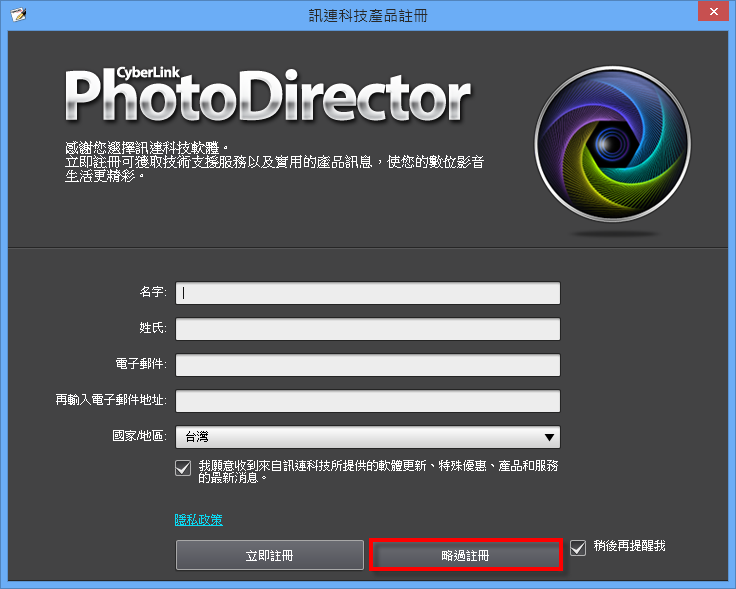Close the 訊連科技產品註冊 window
This screenshot has height=589, width=736.
[x=713, y=11]
